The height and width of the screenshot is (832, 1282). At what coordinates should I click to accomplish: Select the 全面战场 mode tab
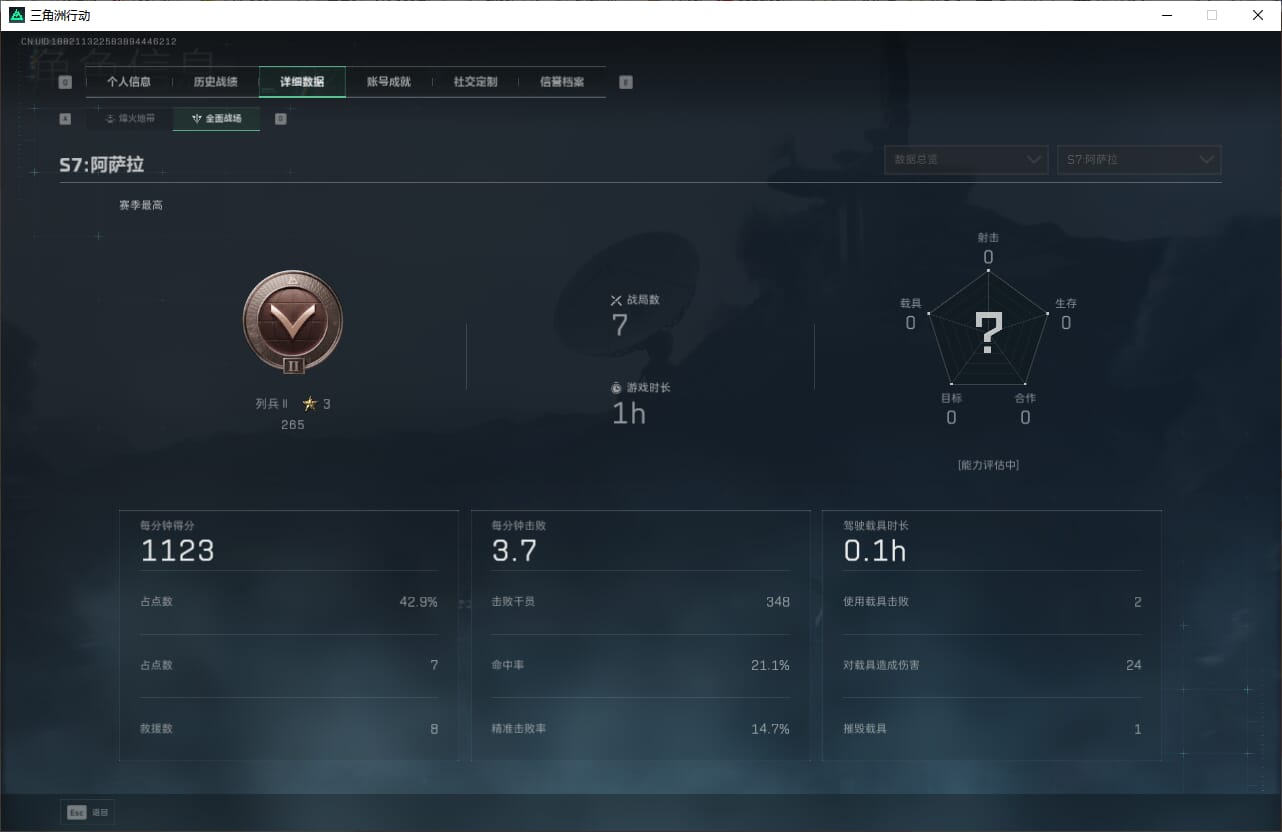click(217, 119)
